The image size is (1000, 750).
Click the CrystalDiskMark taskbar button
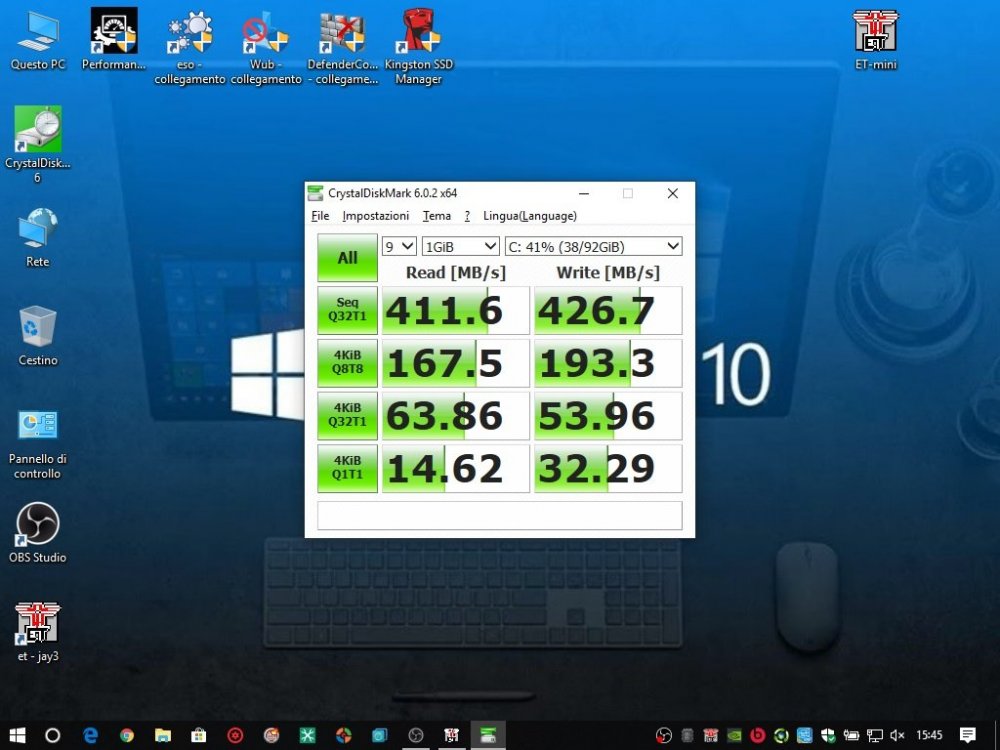[488, 735]
